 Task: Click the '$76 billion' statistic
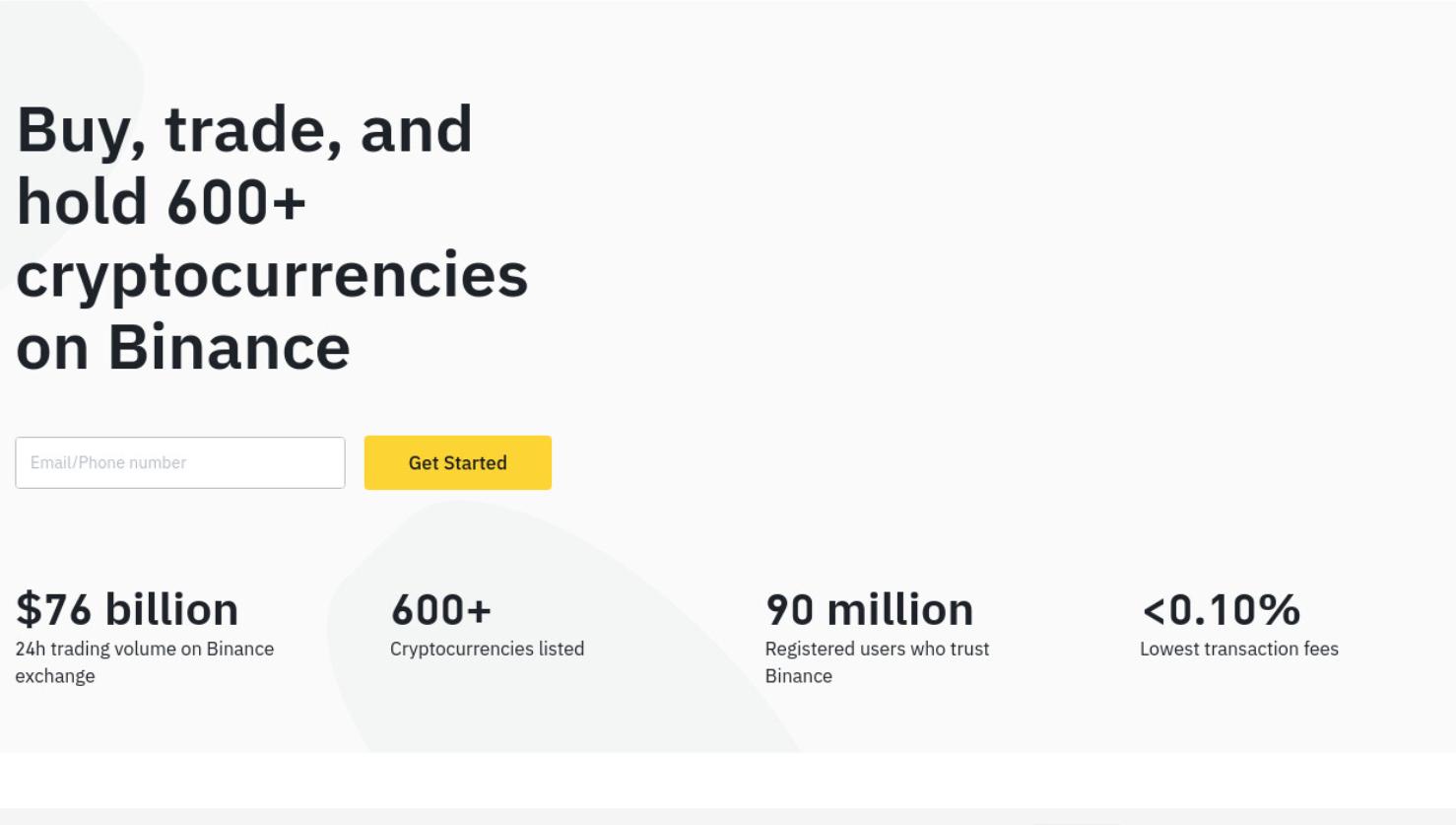127,609
